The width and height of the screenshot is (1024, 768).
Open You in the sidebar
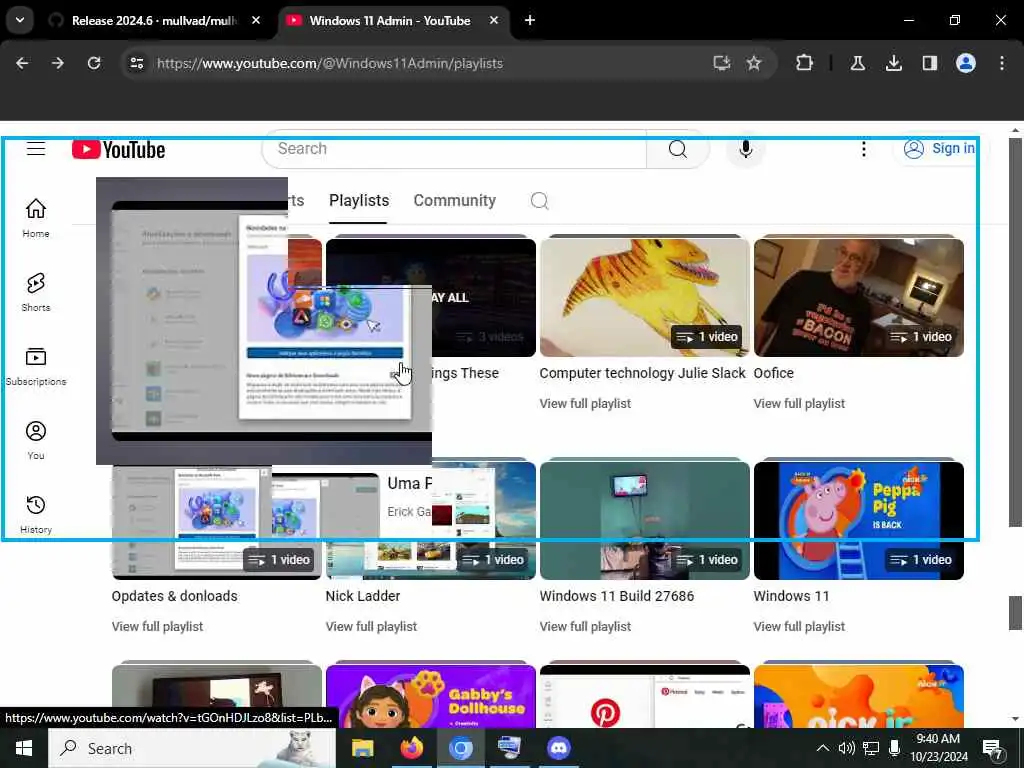[36, 440]
